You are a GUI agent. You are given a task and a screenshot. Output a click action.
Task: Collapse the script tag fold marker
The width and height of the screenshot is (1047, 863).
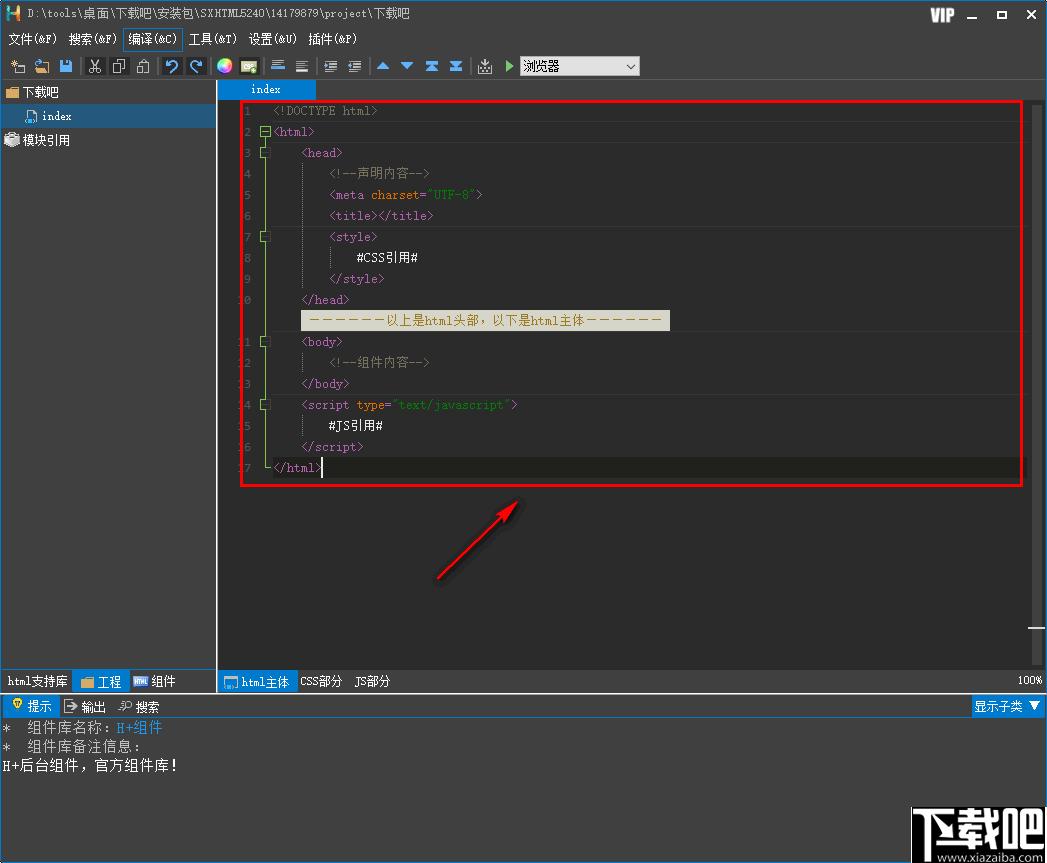pos(265,405)
